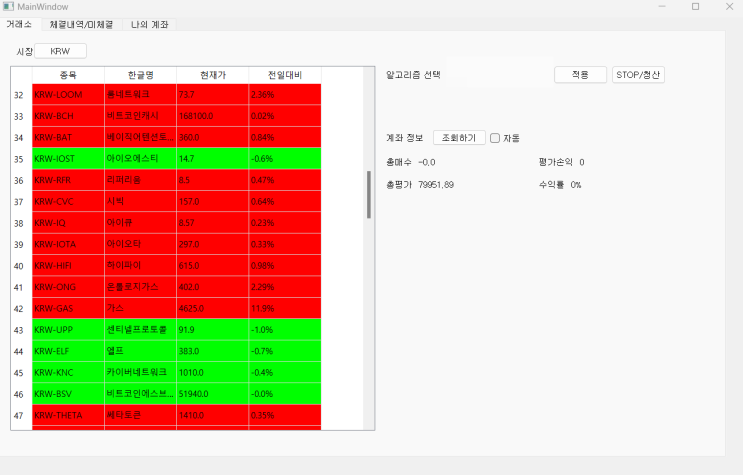
Task: Select the KRW-BCH cell
Action: click(x=68, y=116)
